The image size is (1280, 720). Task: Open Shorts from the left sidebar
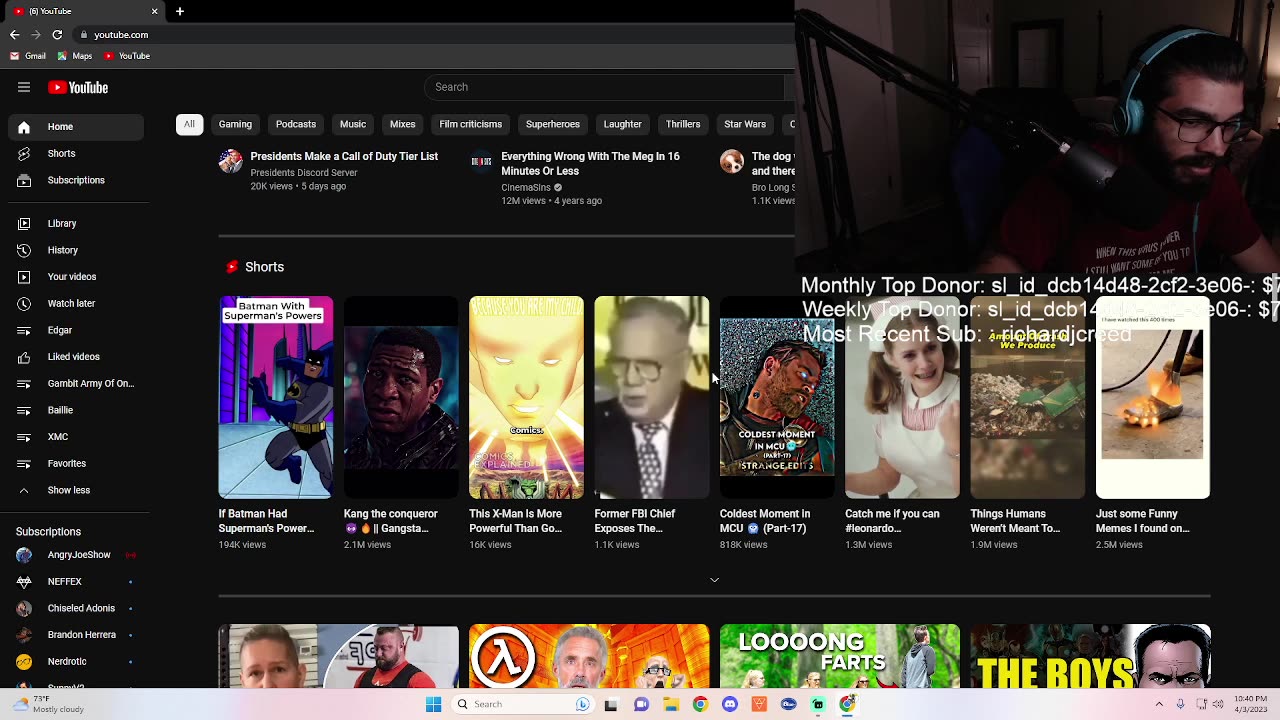pyautogui.click(x=75, y=154)
